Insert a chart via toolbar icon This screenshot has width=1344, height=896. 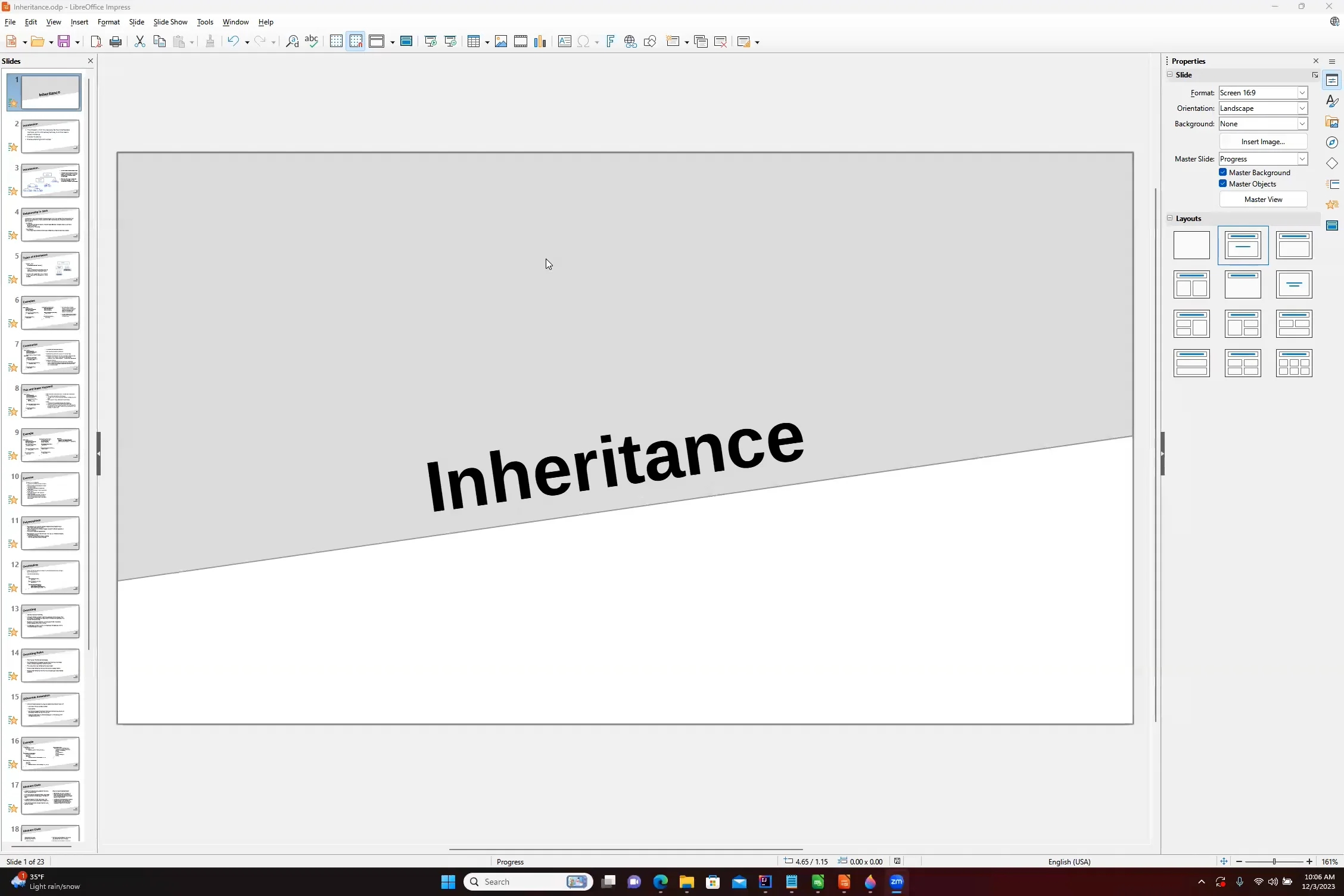(x=540, y=41)
